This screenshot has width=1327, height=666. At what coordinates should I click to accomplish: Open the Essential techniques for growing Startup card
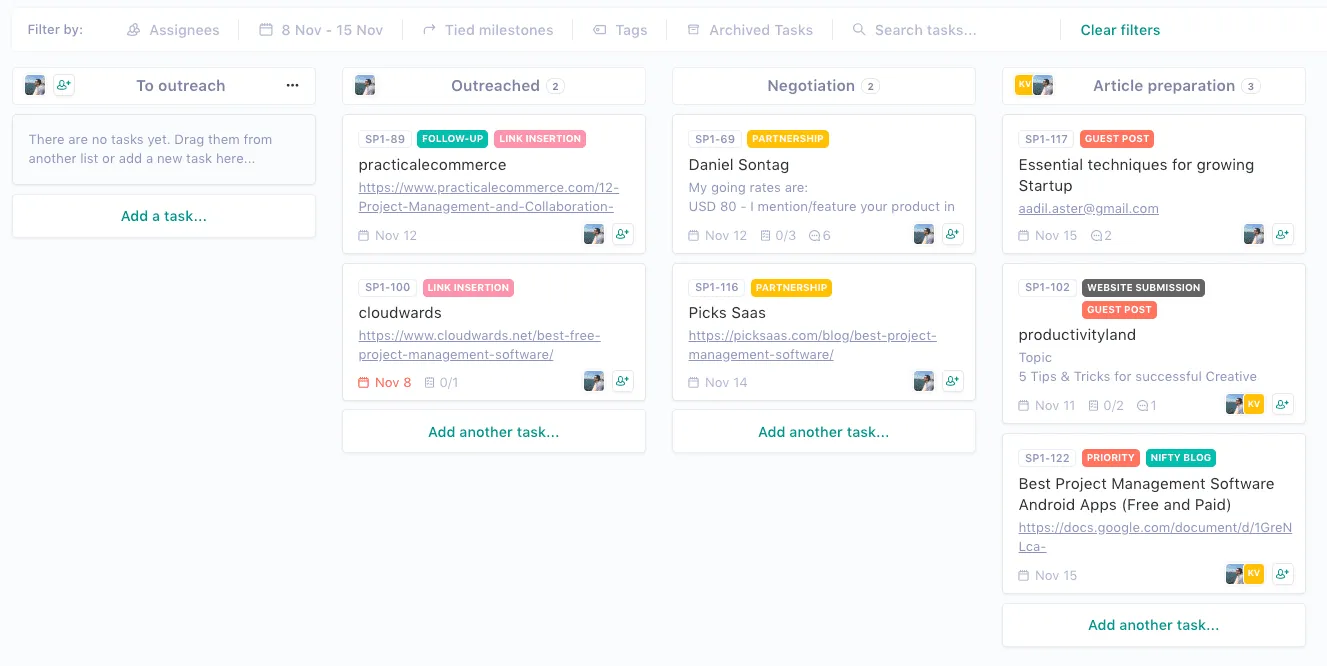coord(1136,175)
